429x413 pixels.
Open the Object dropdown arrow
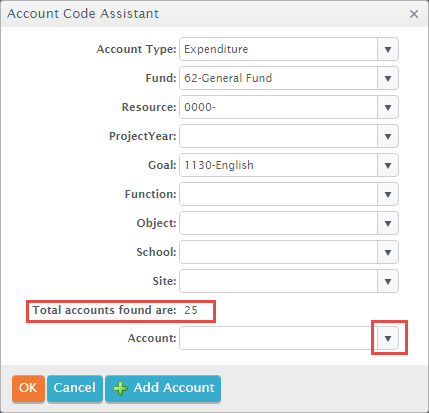coord(388,223)
